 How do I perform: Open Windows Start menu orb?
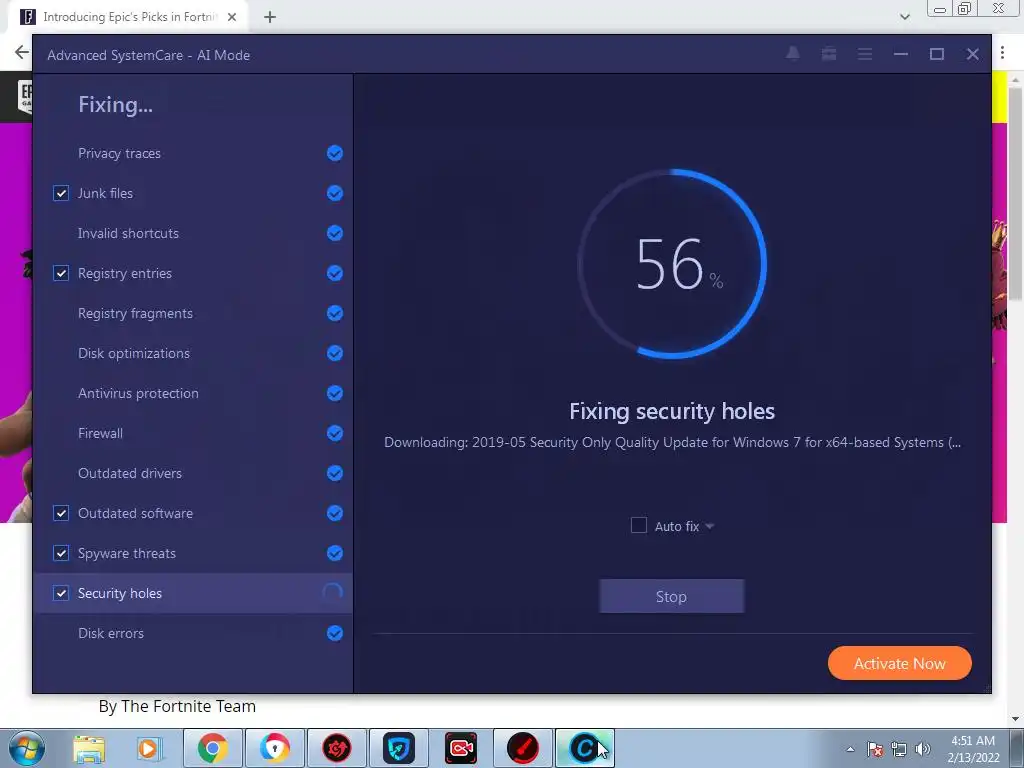(26, 748)
